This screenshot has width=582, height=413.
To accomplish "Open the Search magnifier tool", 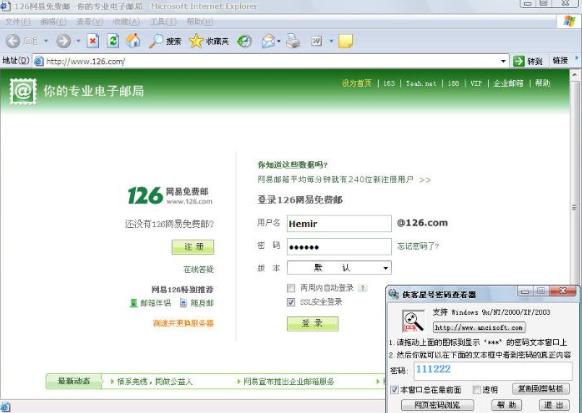I will (156, 41).
